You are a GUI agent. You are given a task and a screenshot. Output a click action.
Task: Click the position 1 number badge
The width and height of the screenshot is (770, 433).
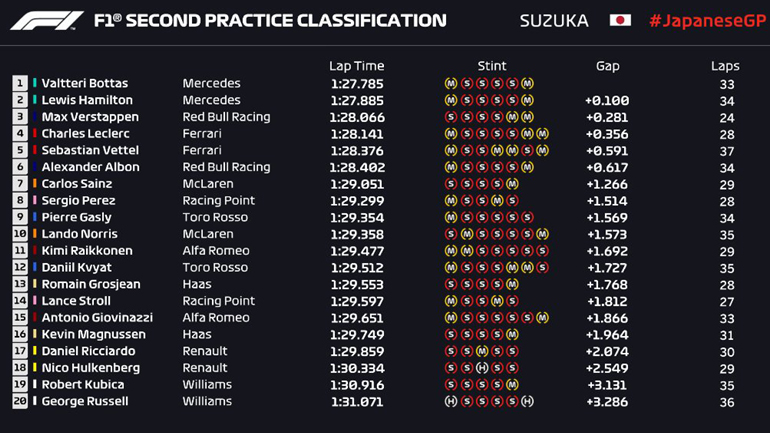tap(20, 84)
